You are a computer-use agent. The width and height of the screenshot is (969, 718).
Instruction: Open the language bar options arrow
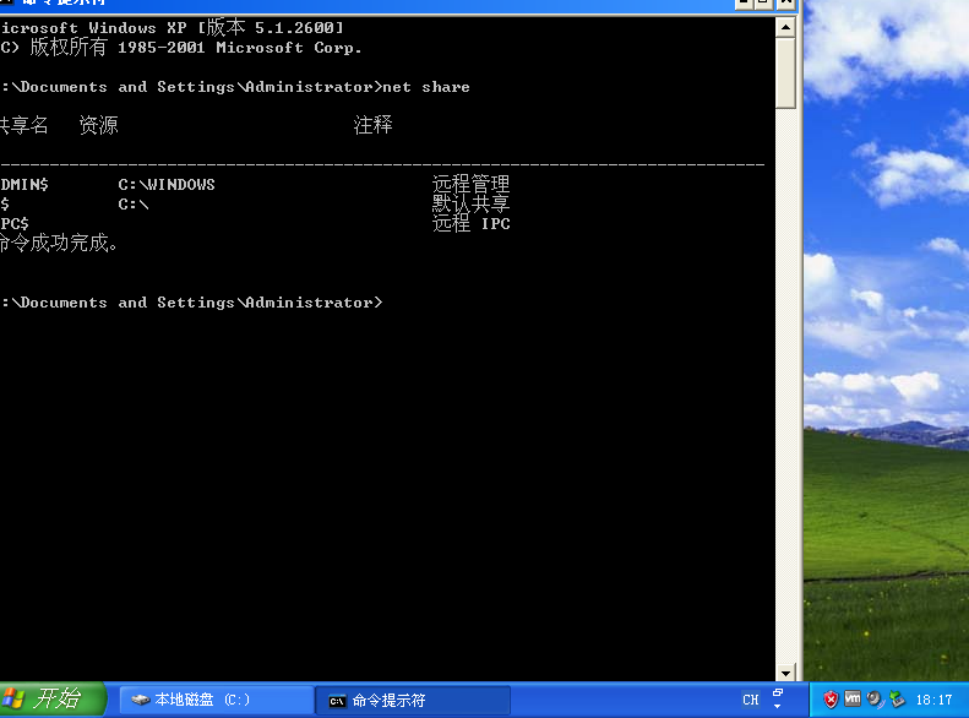click(x=777, y=706)
